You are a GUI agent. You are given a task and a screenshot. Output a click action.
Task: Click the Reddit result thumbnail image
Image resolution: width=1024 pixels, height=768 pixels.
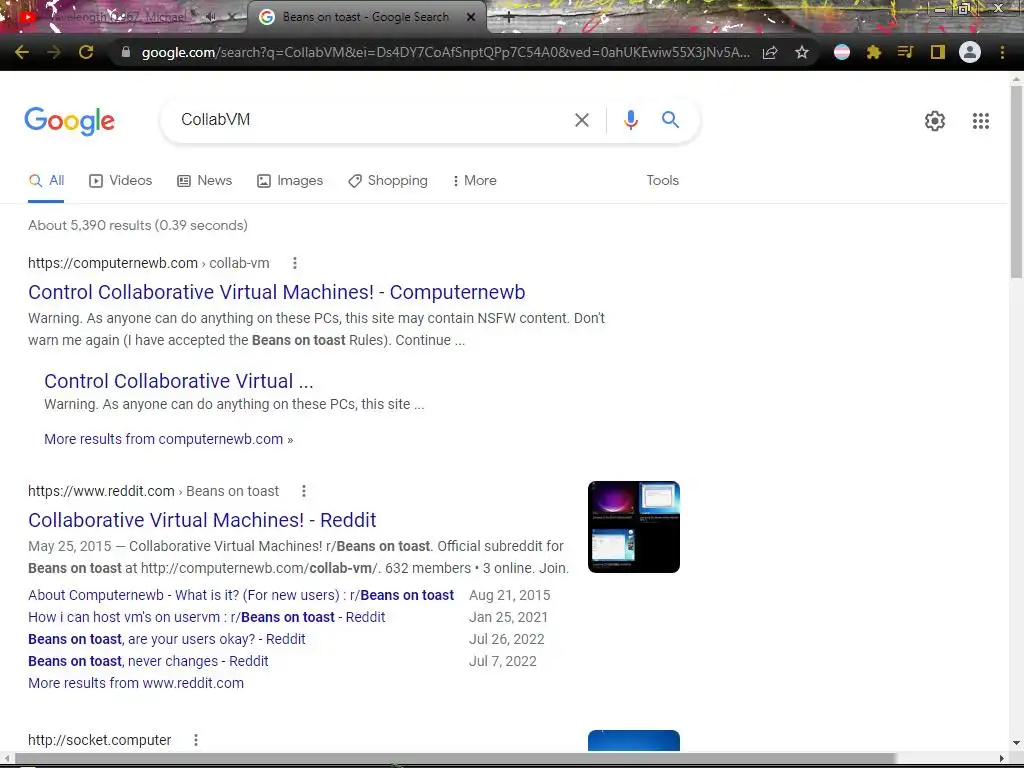click(x=633, y=527)
